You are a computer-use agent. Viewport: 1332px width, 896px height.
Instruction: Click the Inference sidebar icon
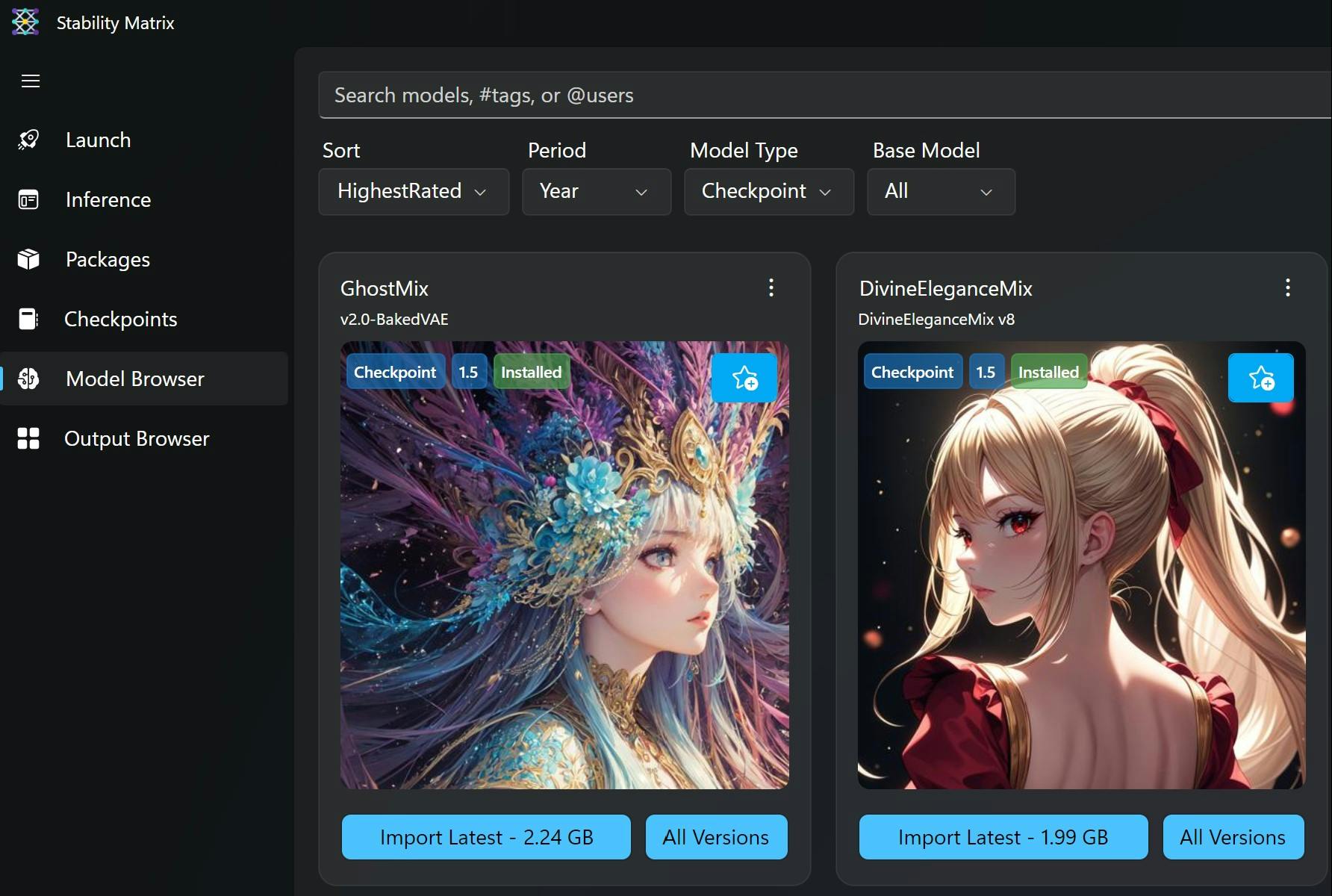point(28,199)
